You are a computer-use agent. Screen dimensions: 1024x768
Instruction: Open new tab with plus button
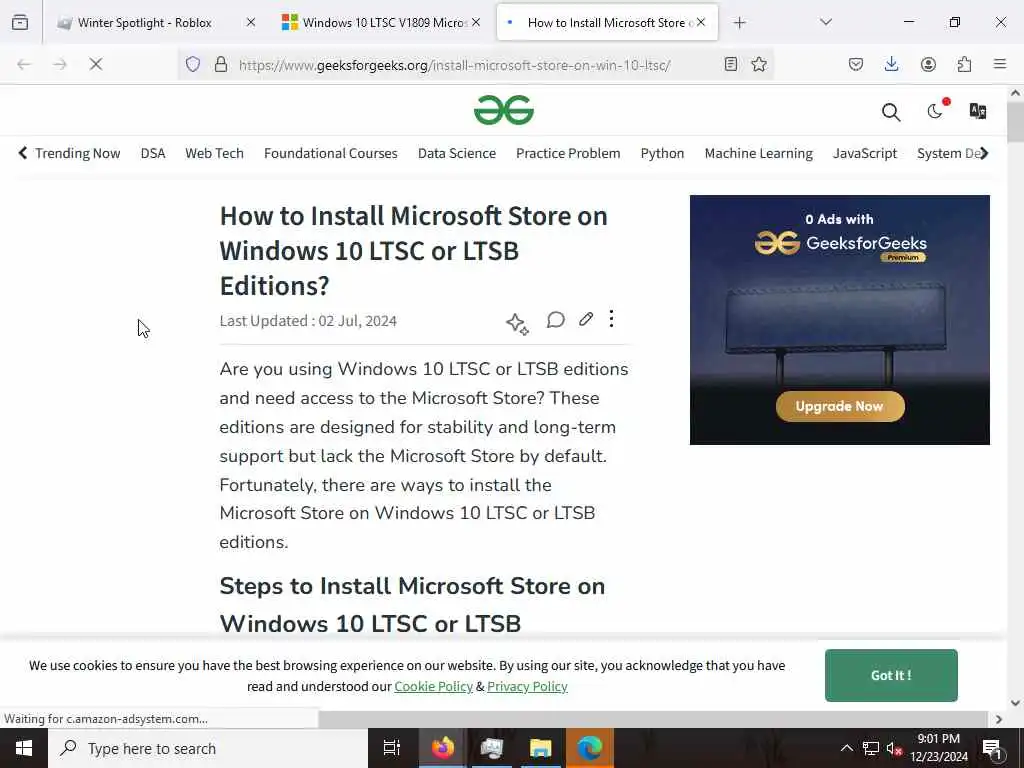point(739,23)
